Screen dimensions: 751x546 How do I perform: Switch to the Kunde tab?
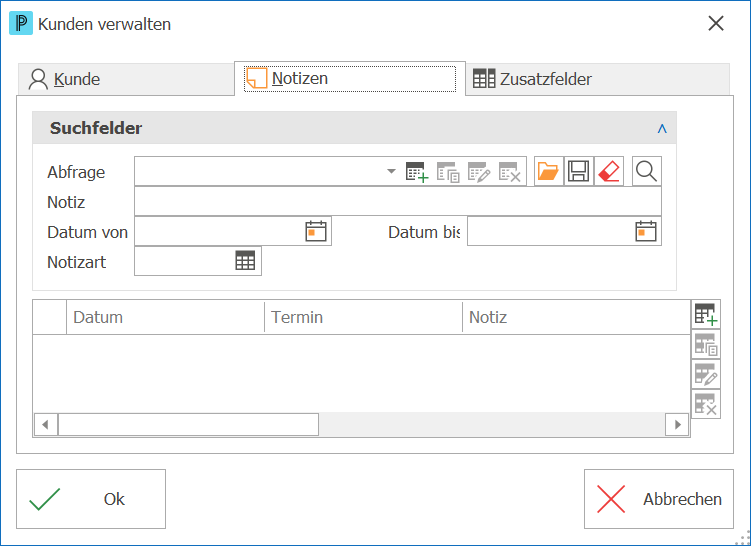pyautogui.click(x=126, y=79)
